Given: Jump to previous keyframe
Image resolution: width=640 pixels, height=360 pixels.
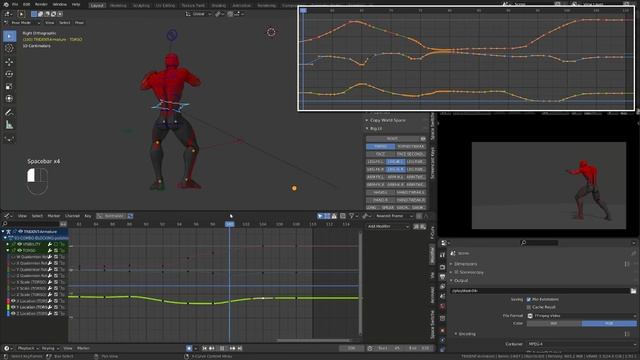Looking at the screenshot, I should click(212, 348).
